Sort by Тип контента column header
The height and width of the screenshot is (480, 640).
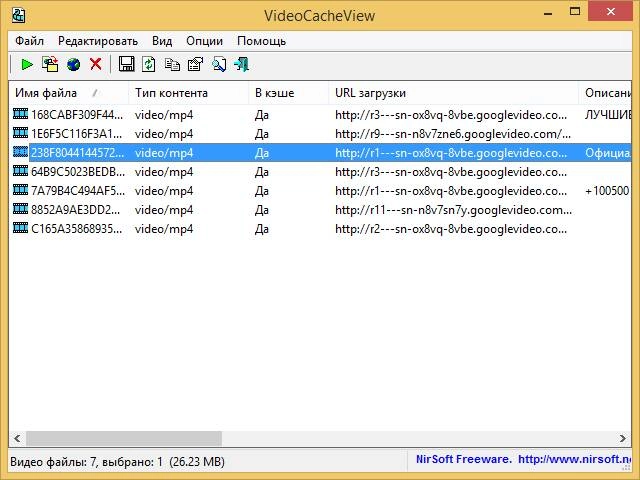coord(189,93)
